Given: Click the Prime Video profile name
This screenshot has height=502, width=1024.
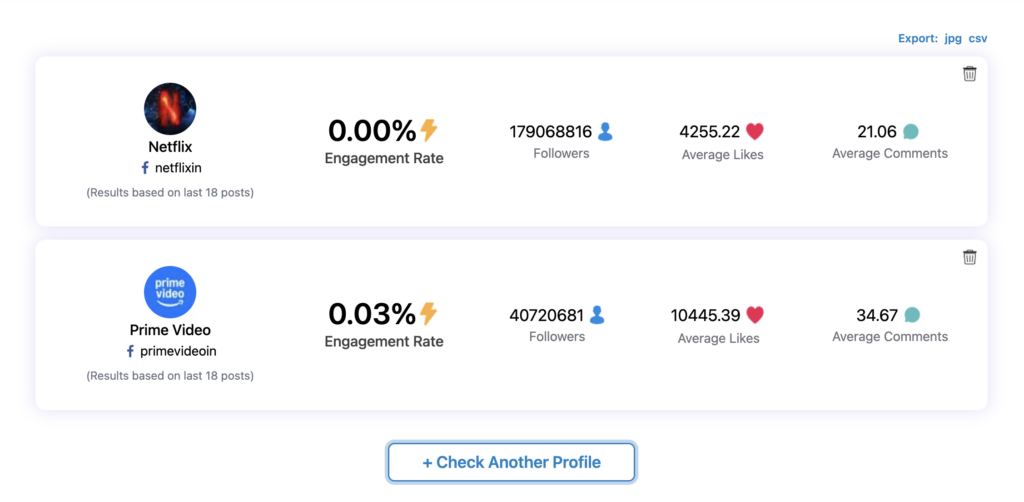Looking at the screenshot, I should [x=170, y=330].
